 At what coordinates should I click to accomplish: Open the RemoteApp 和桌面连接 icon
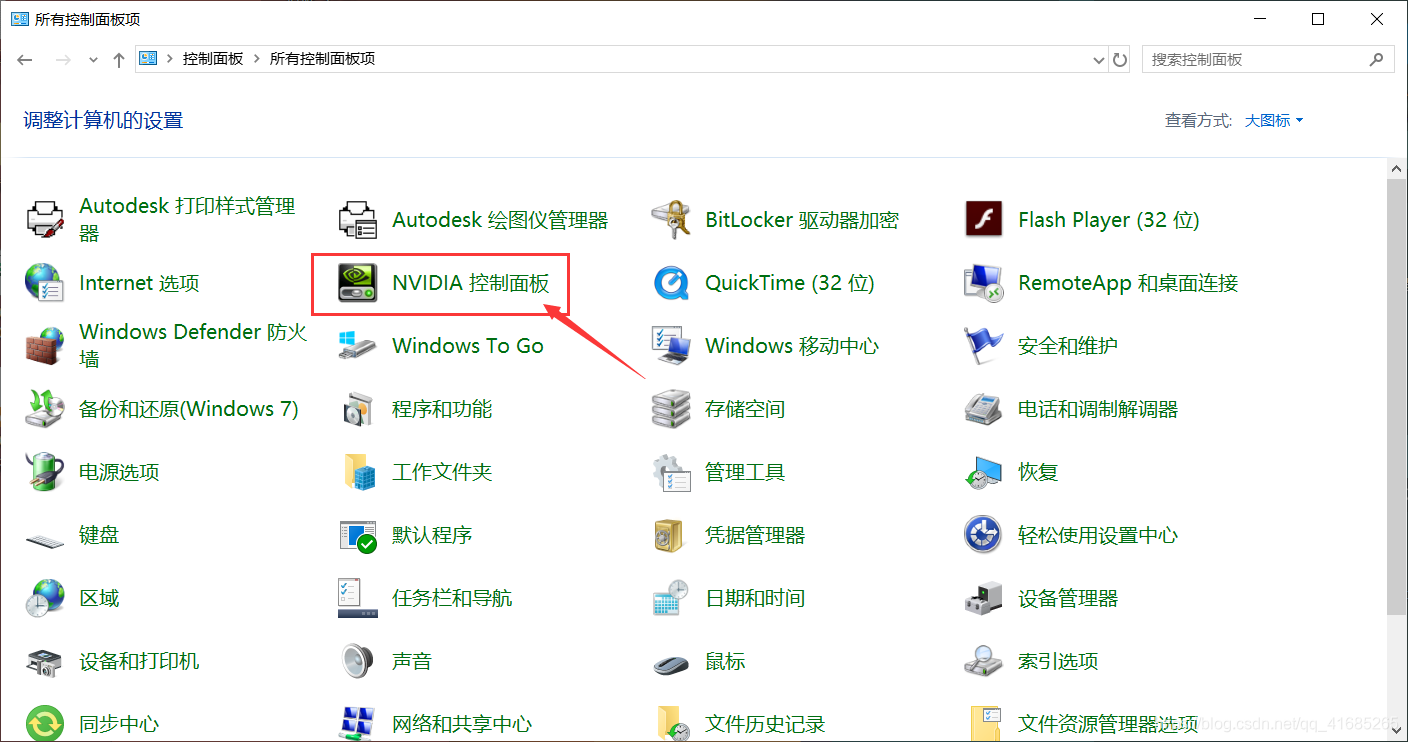click(x=983, y=283)
